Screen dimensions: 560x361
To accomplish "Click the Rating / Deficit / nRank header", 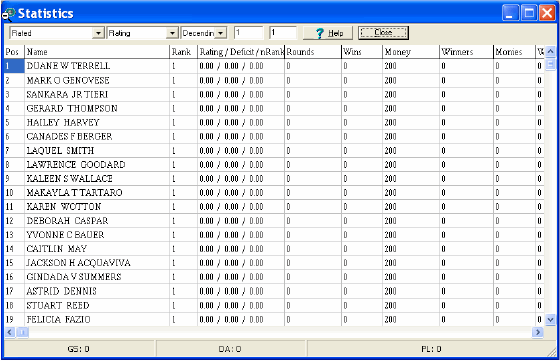I will pyautogui.click(x=241, y=52).
